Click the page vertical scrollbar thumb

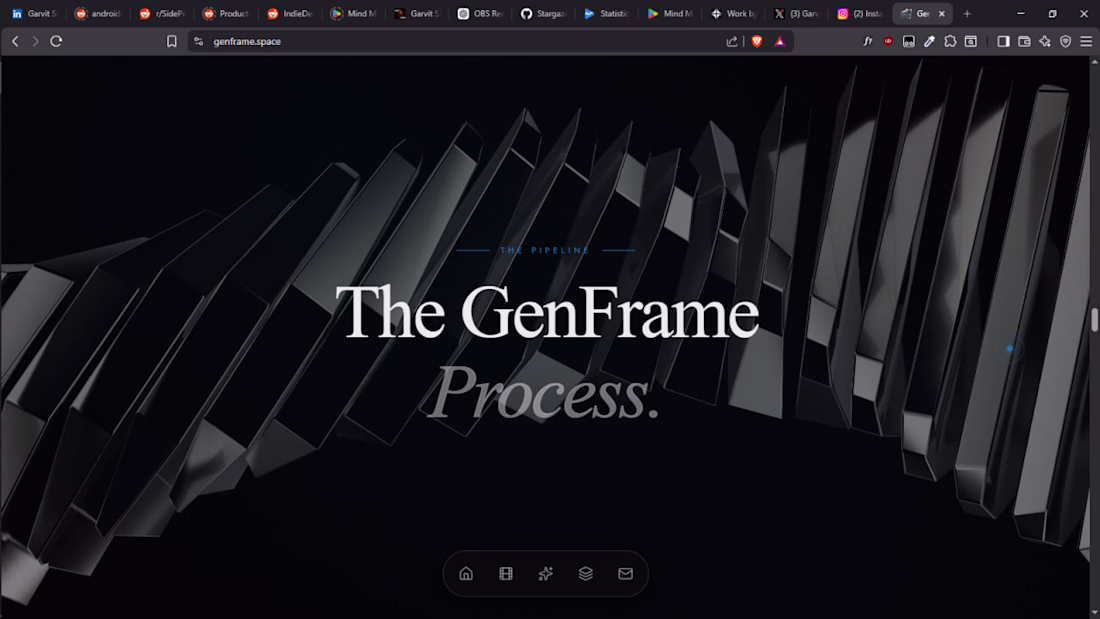tap(1094, 319)
